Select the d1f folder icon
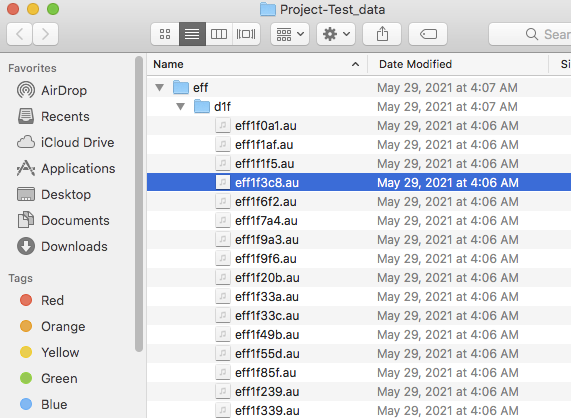The width and height of the screenshot is (571, 418). 202,106
